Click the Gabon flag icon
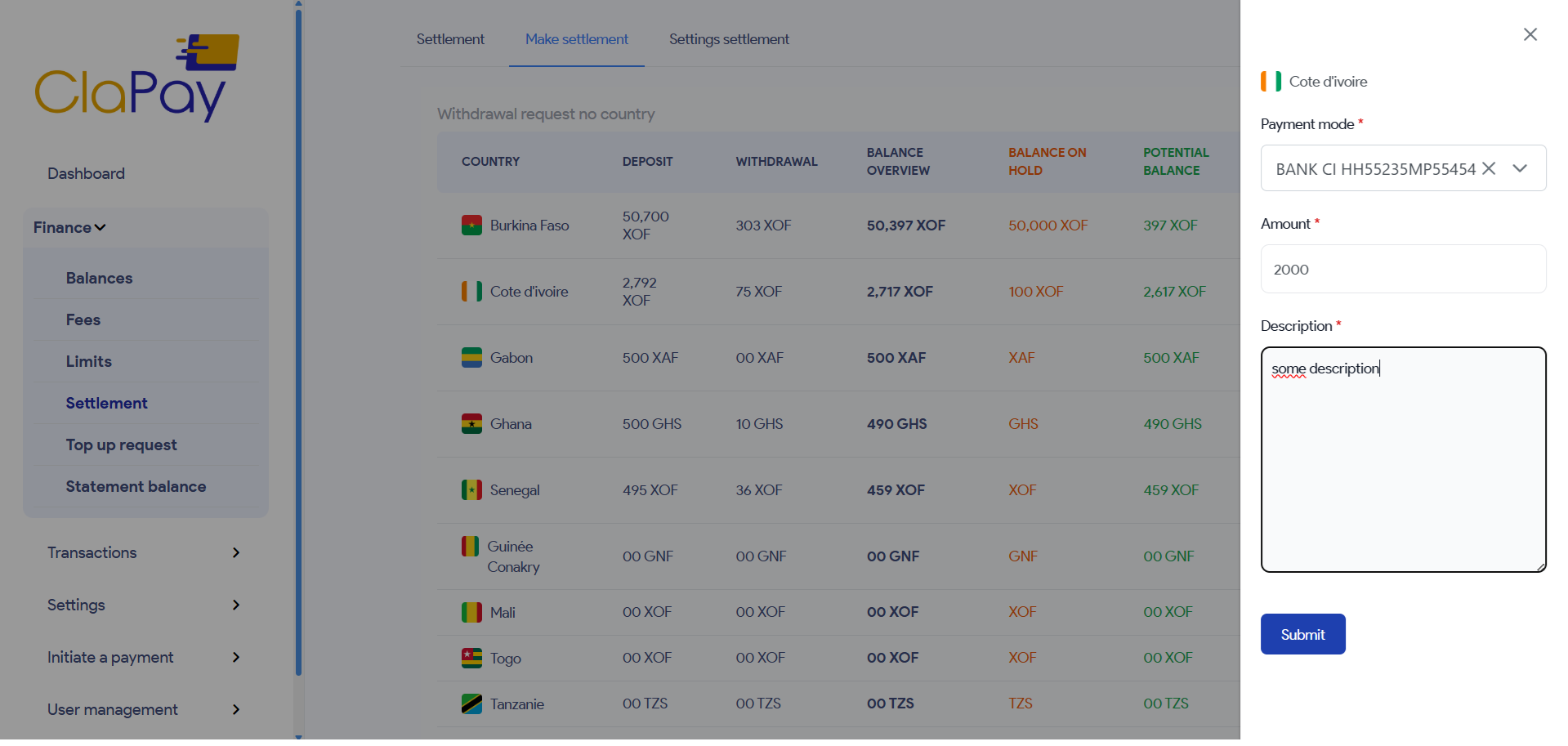Image resolution: width=1568 pixels, height=746 pixels. coord(471,358)
